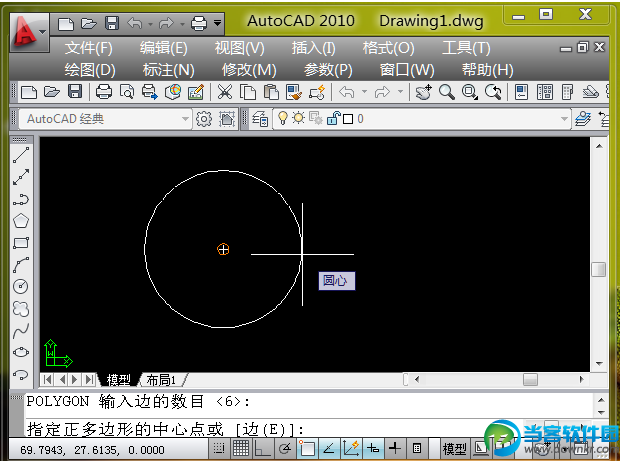Open the red A application menu
The height and width of the screenshot is (463, 620).
[29, 31]
